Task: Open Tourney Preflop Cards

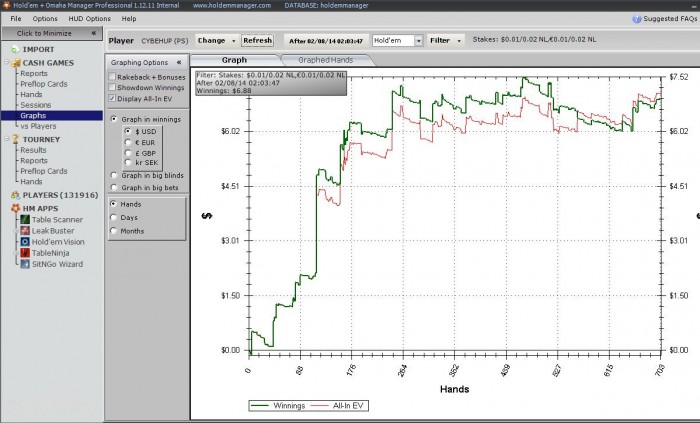Action: 44,171
